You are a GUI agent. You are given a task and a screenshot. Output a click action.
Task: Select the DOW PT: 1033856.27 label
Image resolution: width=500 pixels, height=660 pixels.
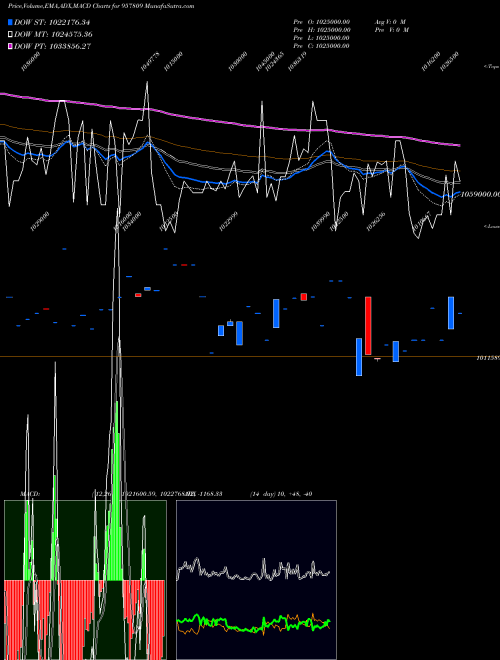click(53, 46)
